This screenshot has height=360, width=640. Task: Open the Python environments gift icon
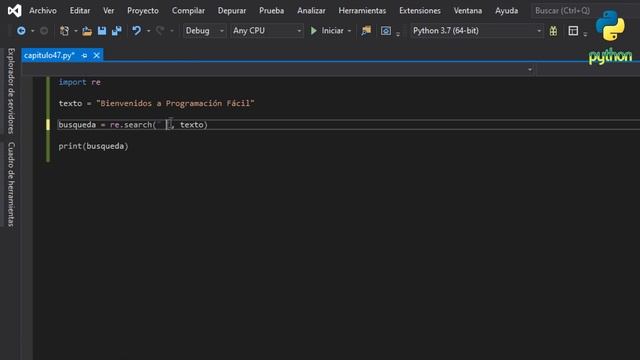click(553, 31)
